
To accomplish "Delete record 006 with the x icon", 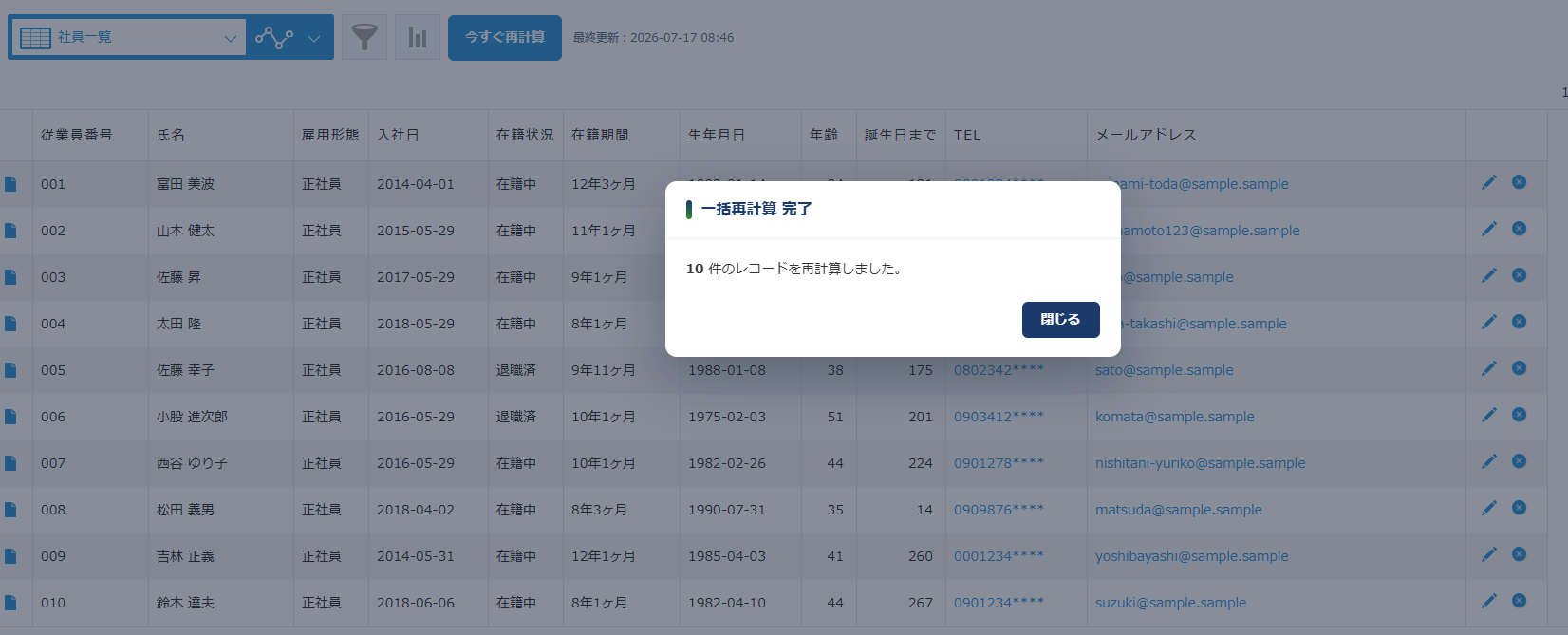I will (x=1519, y=415).
